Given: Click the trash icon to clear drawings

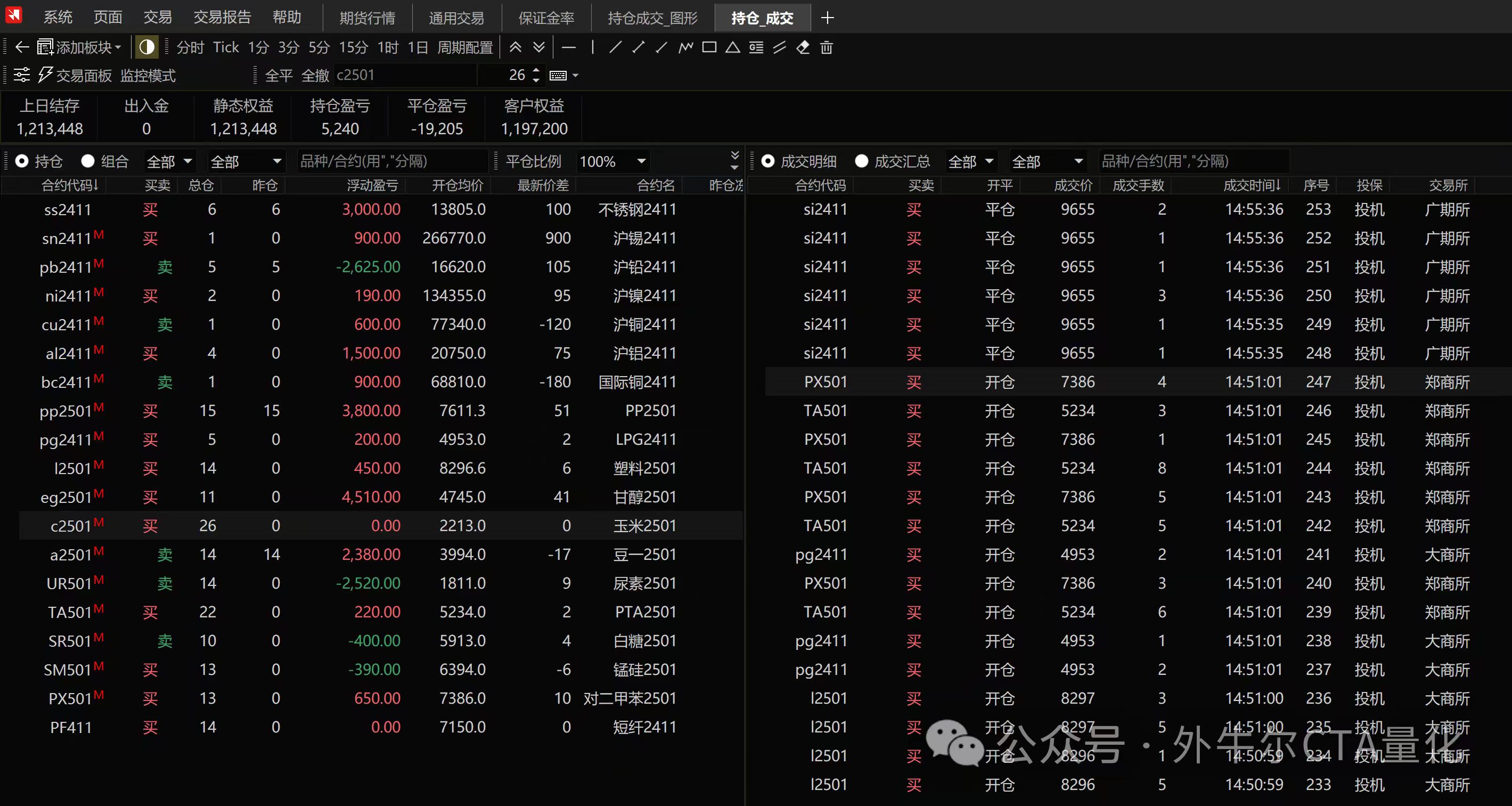Looking at the screenshot, I should click(x=827, y=47).
